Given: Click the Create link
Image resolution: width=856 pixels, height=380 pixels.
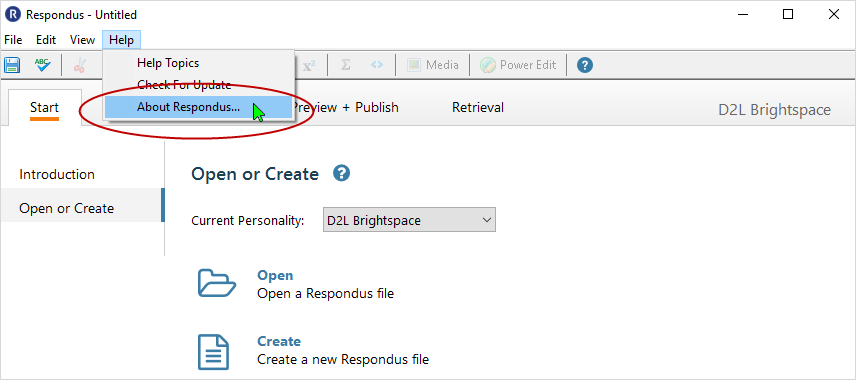Looking at the screenshot, I should [279, 341].
